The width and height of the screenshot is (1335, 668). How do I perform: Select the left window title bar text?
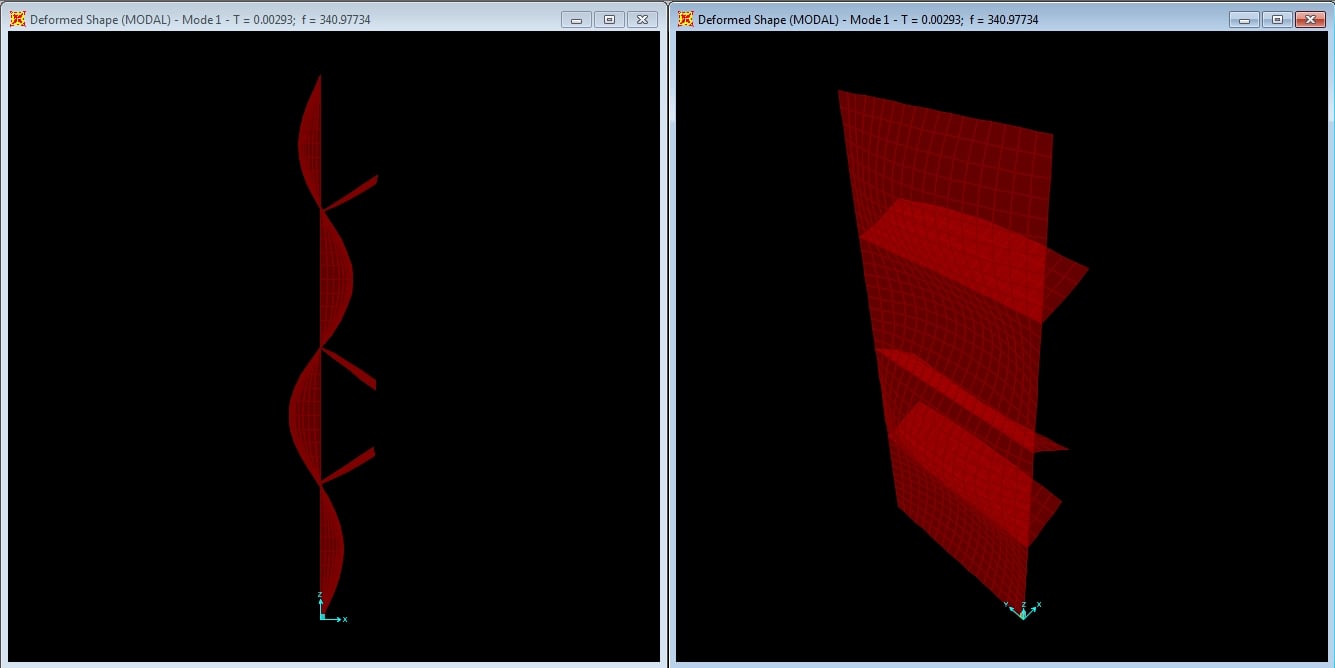[200, 20]
